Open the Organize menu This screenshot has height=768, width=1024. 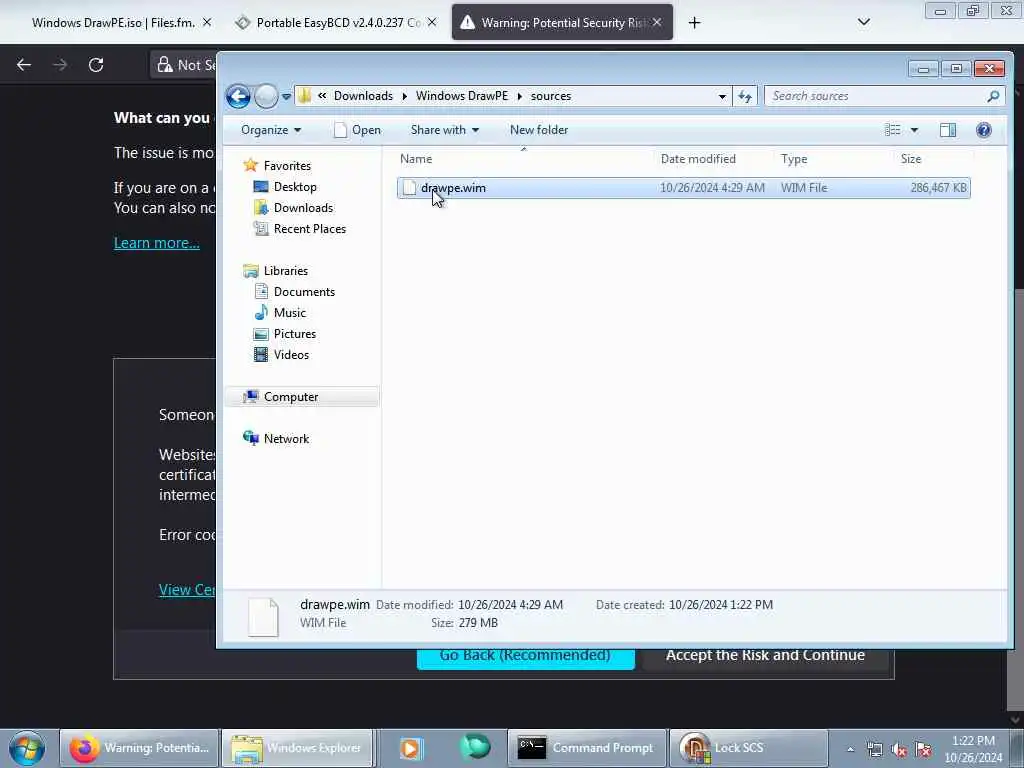point(270,130)
